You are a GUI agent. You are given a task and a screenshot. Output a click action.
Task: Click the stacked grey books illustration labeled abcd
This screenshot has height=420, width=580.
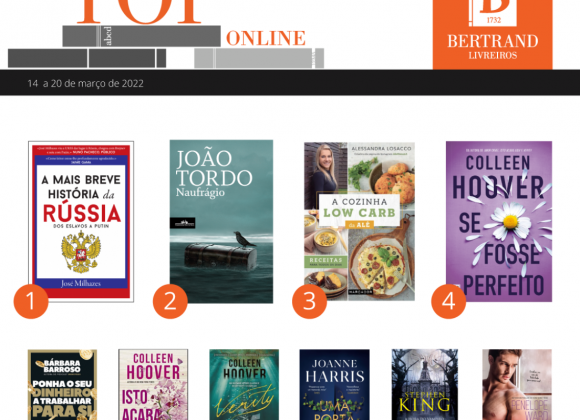click(141, 36)
